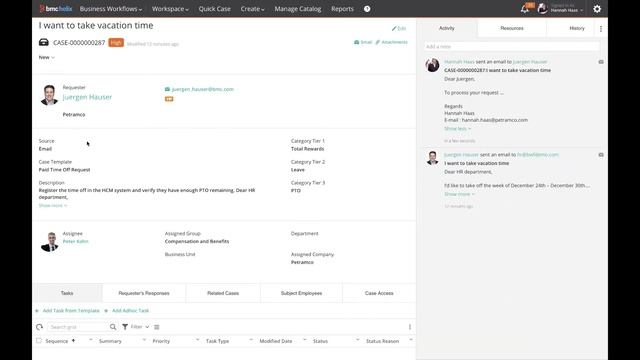Click the VIP badge under requester email
This screenshot has height=360, width=640.
pyautogui.click(x=169, y=99)
